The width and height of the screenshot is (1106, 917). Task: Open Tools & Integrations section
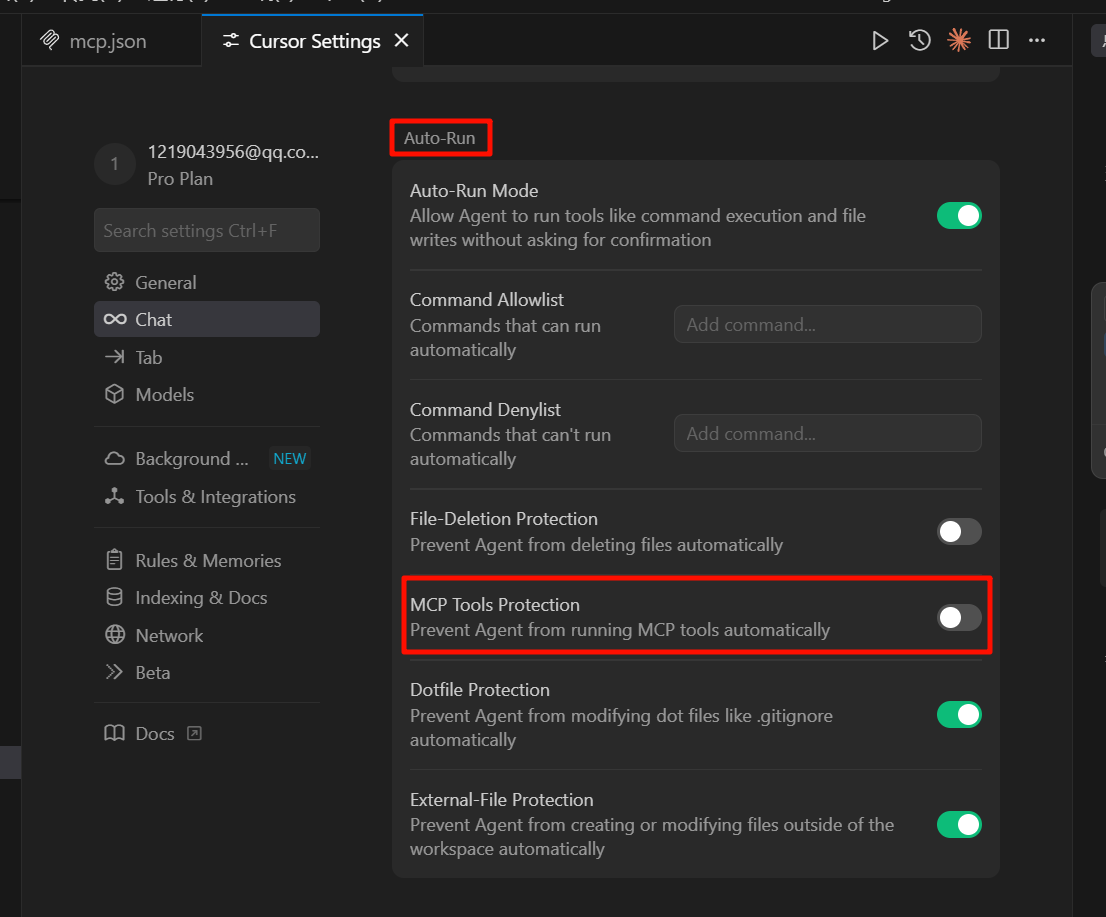click(207, 497)
